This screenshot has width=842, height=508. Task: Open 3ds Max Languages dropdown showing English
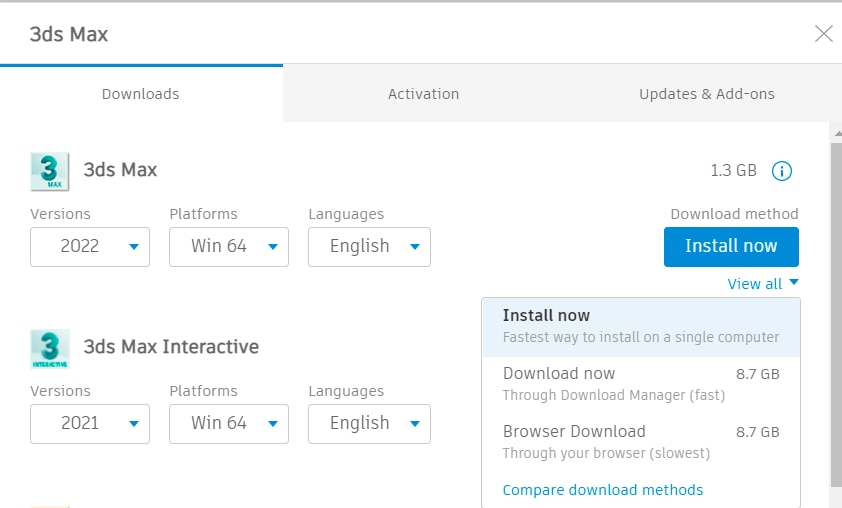point(369,246)
